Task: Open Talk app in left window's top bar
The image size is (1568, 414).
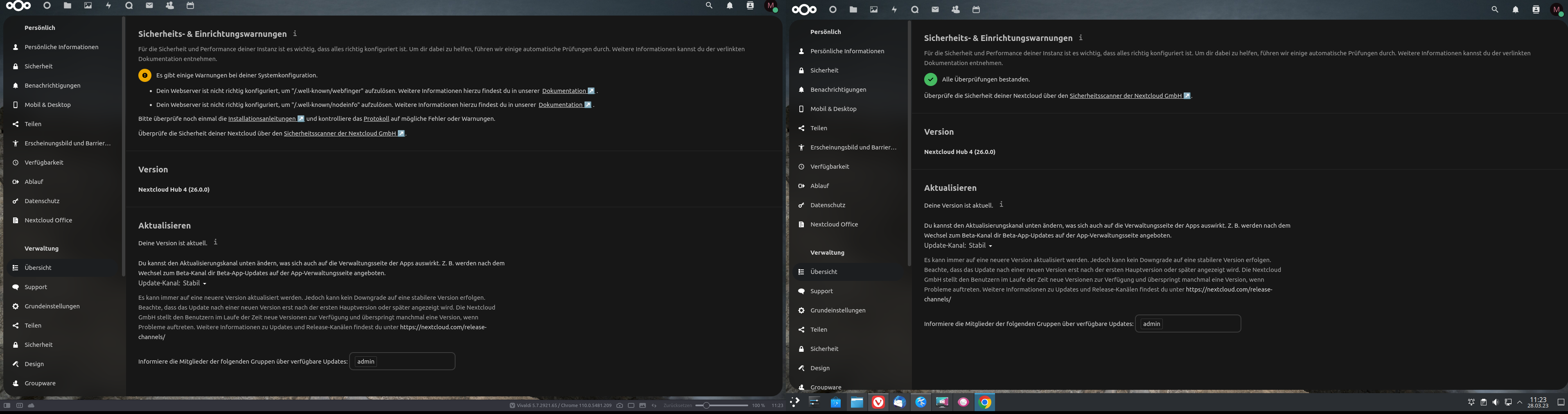Action: (x=129, y=5)
